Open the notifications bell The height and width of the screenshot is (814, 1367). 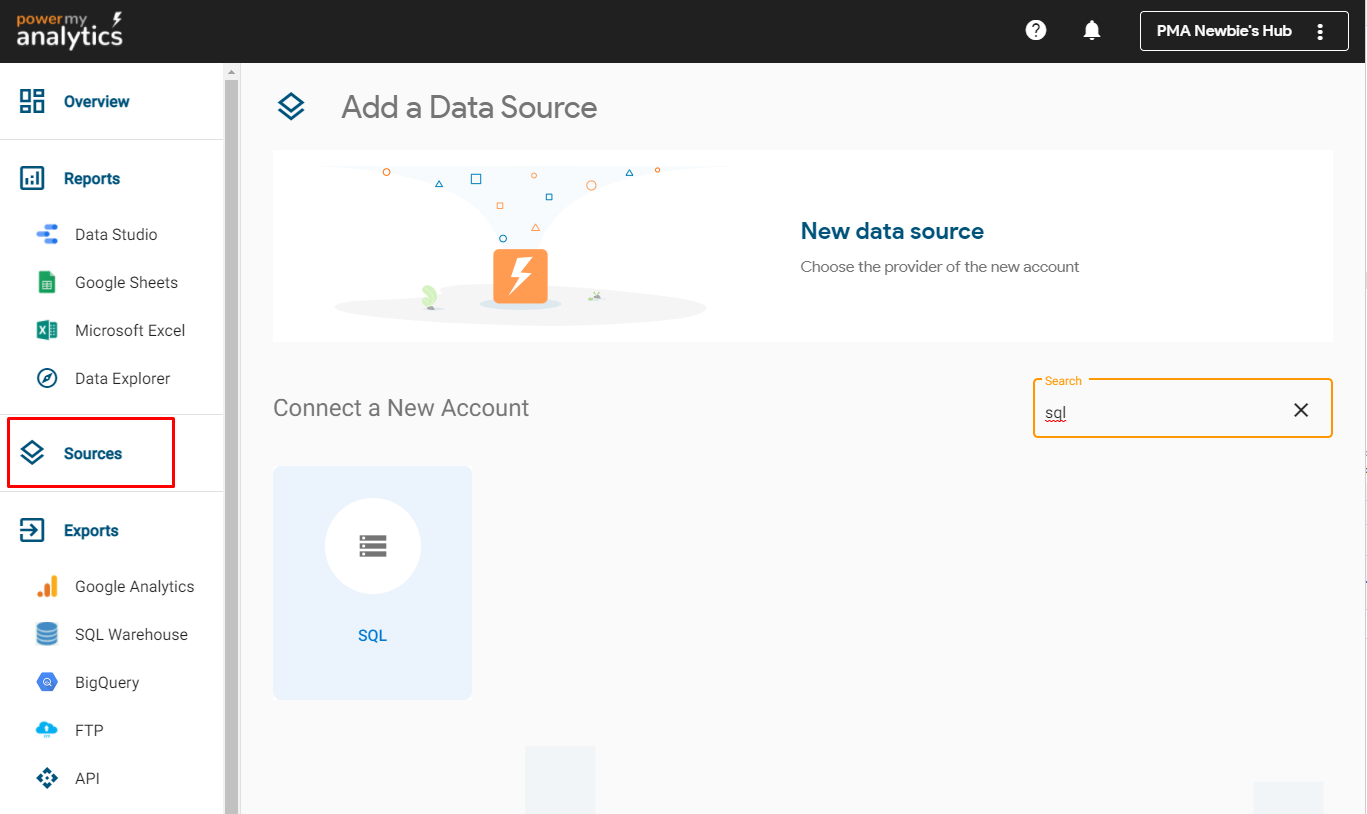click(x=1092, y=31)
